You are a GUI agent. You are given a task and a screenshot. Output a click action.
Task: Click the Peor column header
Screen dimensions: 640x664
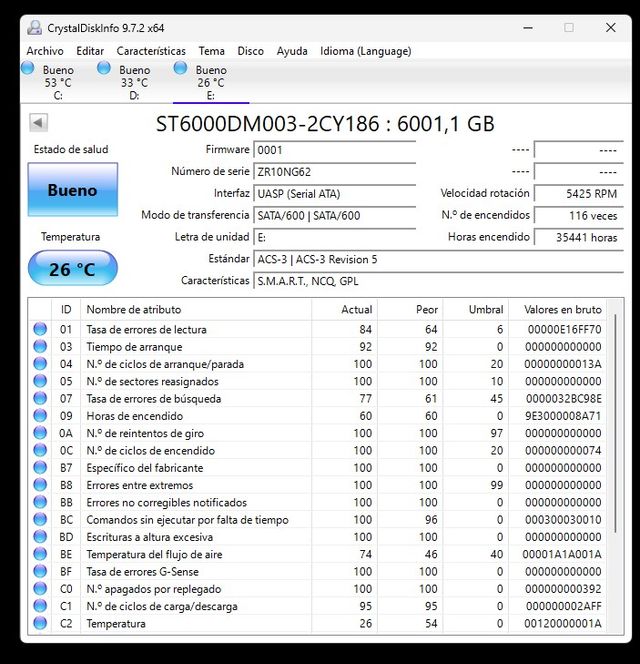(410, 310)
